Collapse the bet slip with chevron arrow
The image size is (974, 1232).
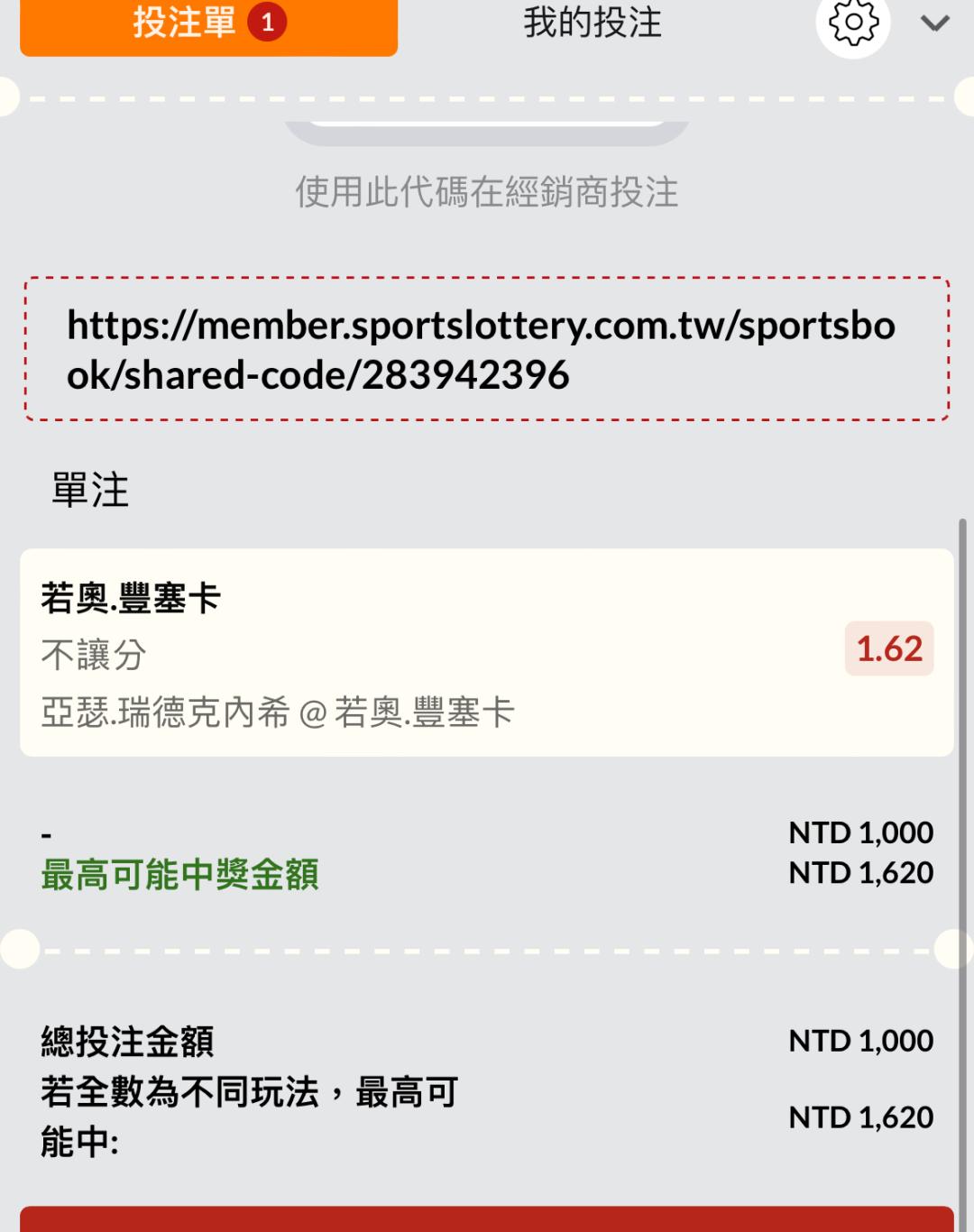click(x=935, y=24)
